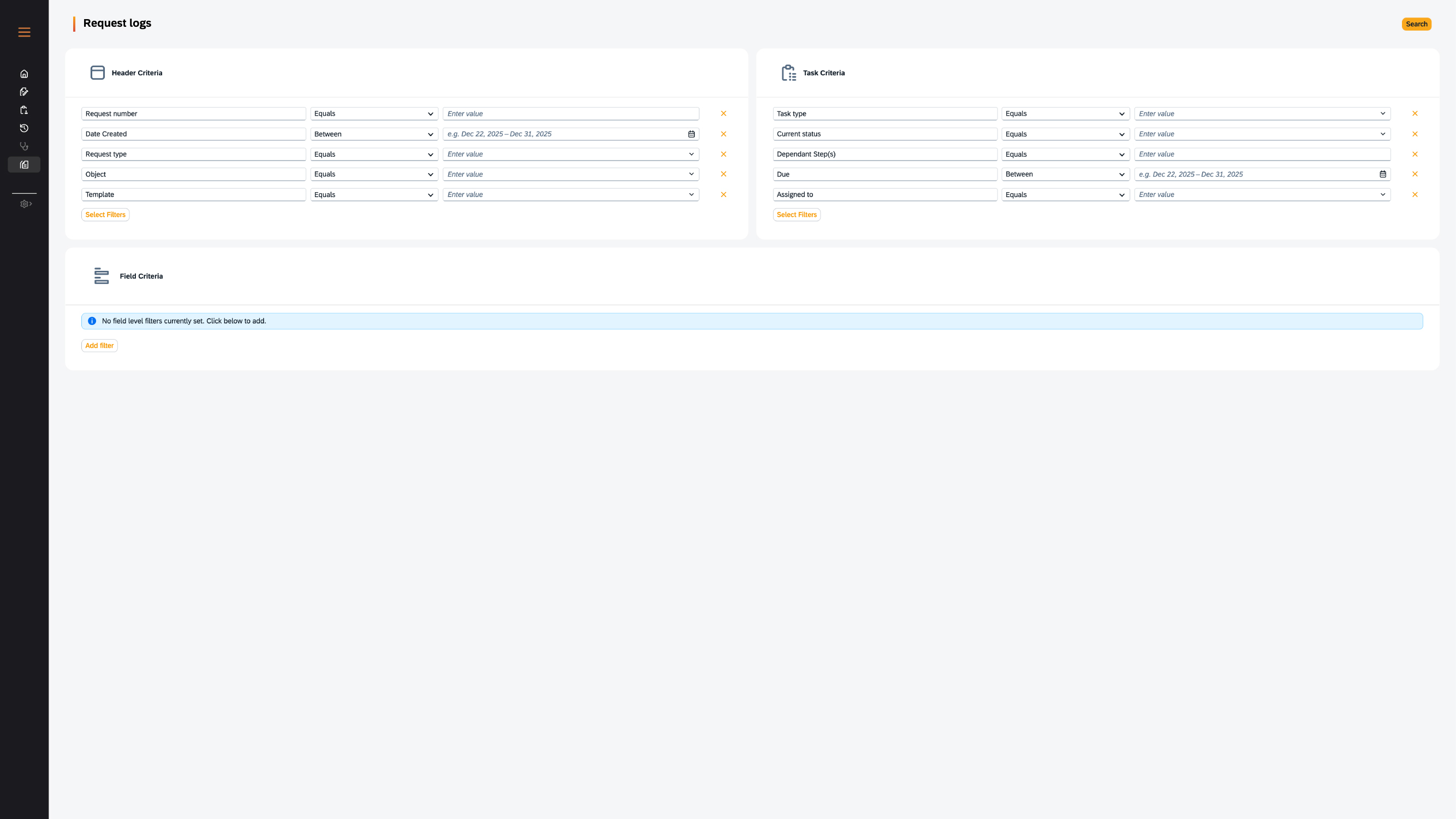Image resolution: width=1456 pixels, height=819 pixels.
Task: Click Select Filters under Task Criteria
Action: point(797,215)
